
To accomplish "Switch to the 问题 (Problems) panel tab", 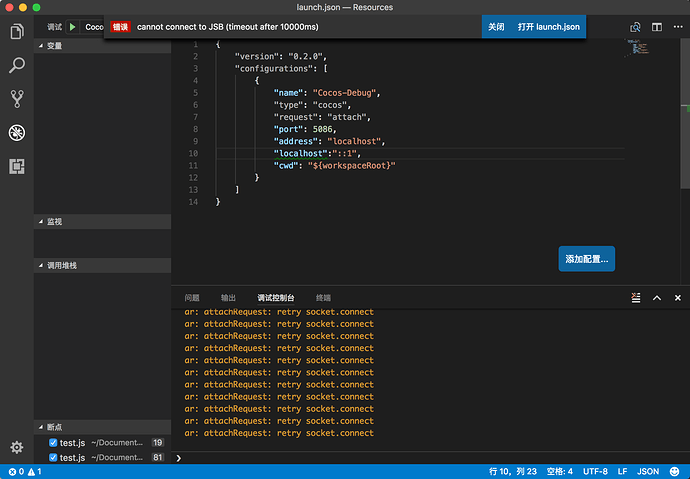I will 192,298.
